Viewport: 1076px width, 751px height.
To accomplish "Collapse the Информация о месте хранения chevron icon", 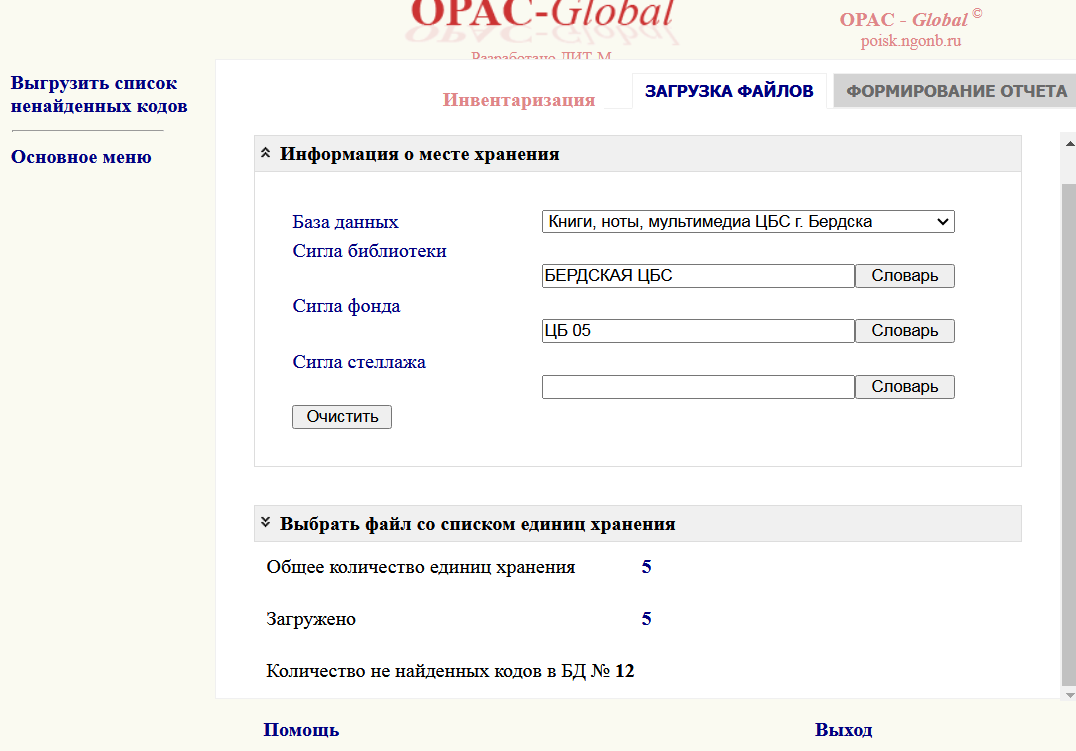I will 266,153.
